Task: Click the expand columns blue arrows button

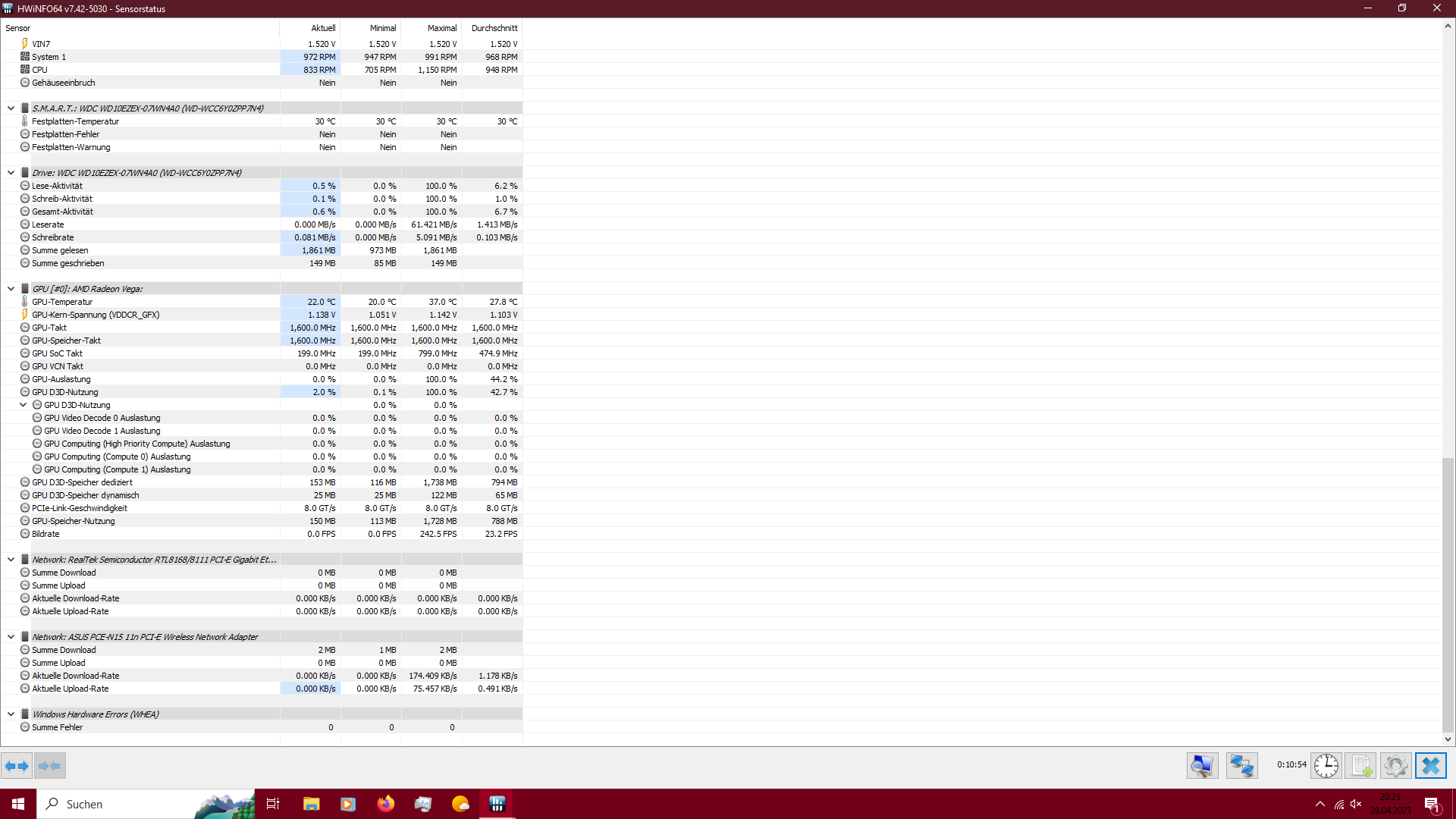Action: point(17,766)
